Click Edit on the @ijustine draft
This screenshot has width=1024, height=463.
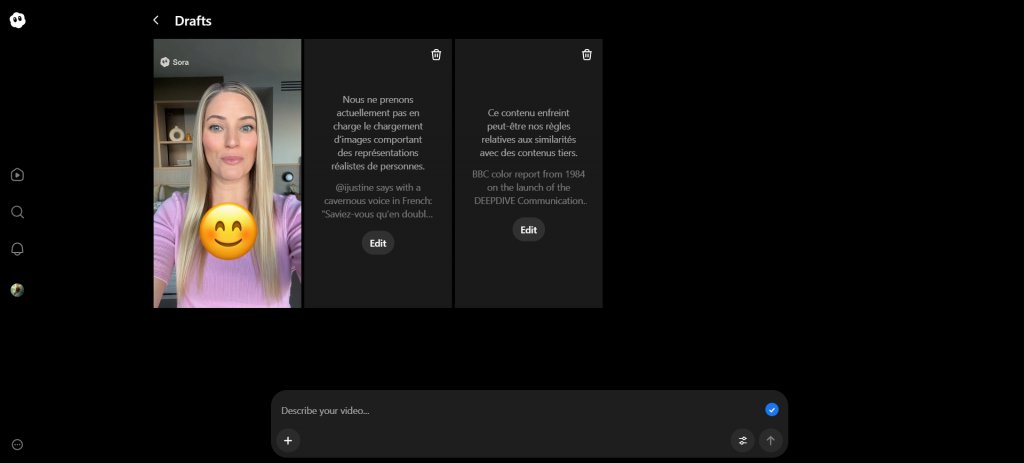point(378,243)
